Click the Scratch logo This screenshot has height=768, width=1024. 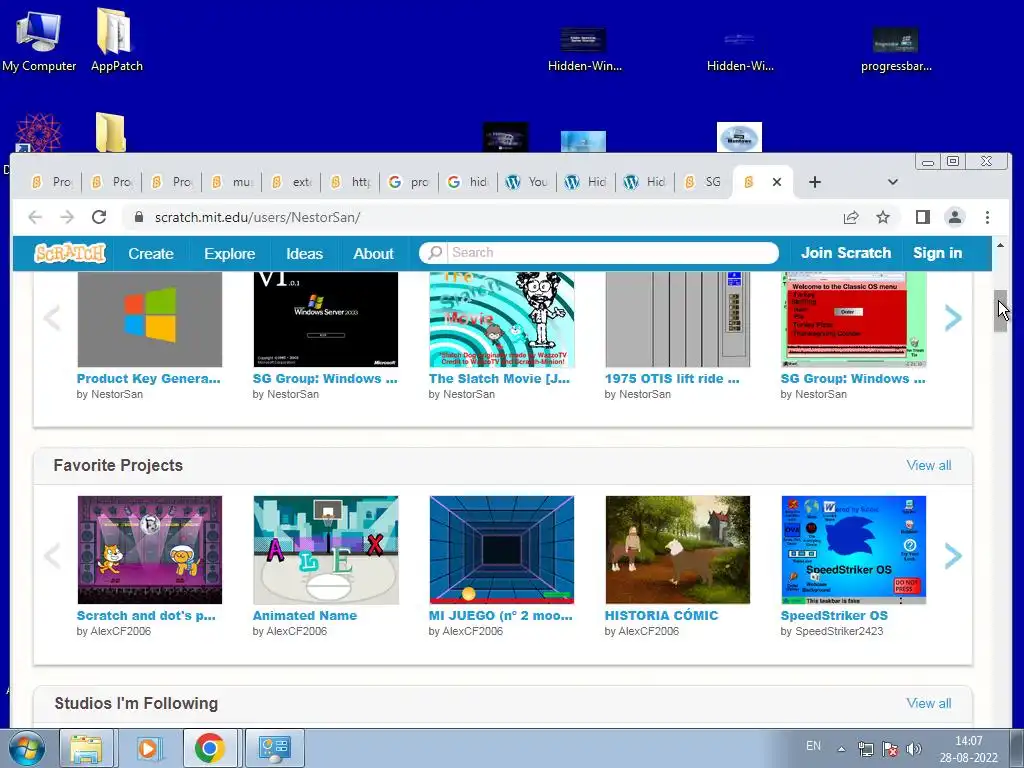click(70, 253)
